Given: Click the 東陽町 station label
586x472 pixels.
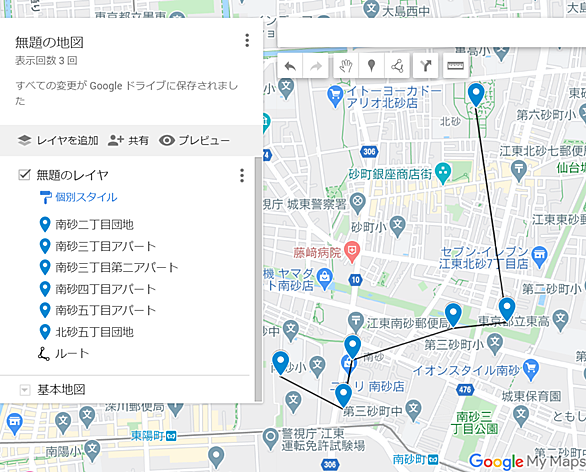Looking at the screenshot, I should (154, 436).
